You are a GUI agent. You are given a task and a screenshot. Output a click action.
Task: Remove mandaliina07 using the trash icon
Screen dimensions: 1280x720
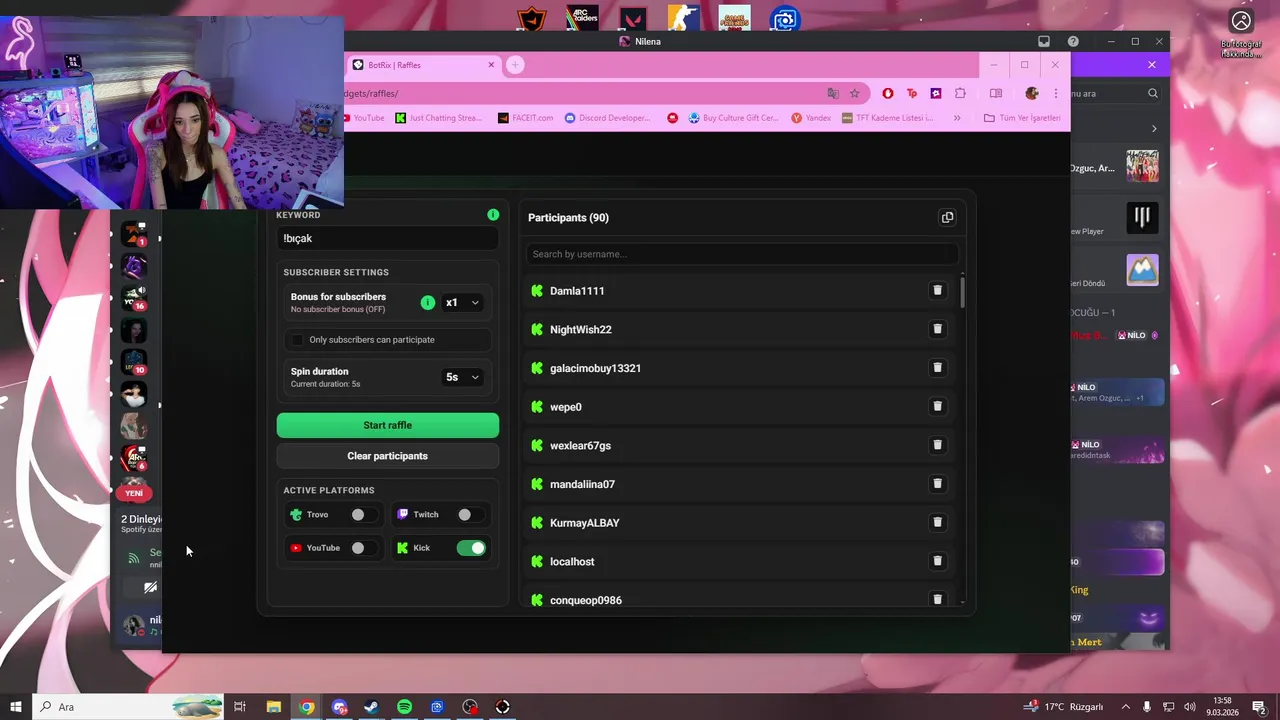(937, 483)
